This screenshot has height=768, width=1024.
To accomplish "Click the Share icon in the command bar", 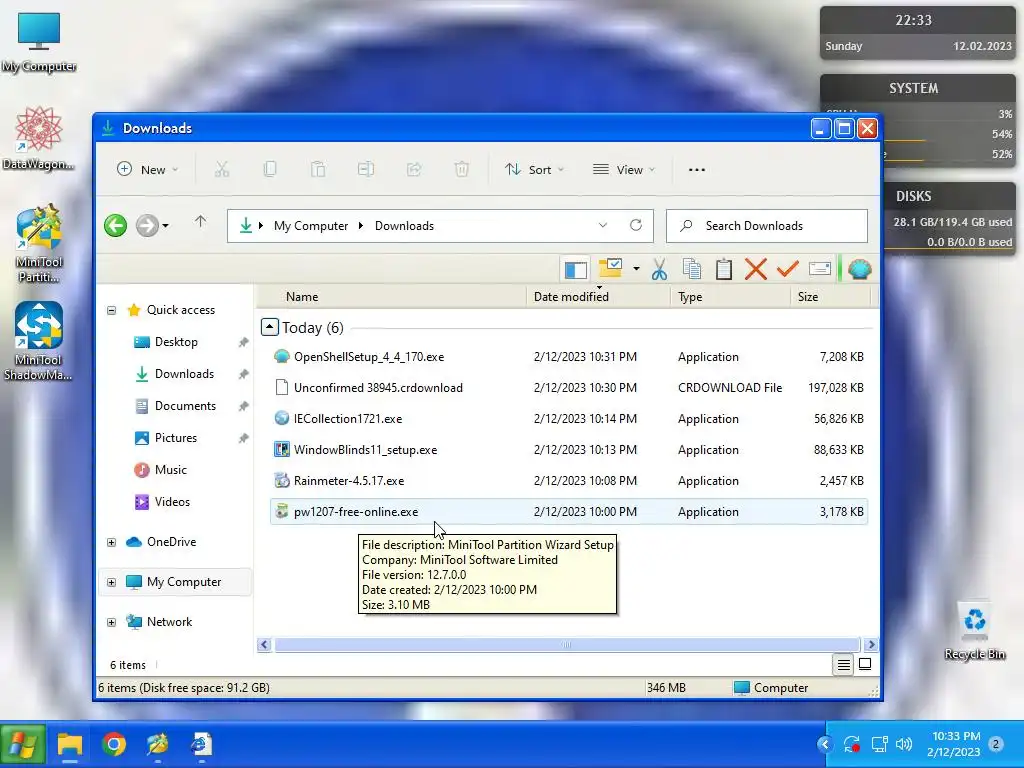I will (x=414, y=170).
